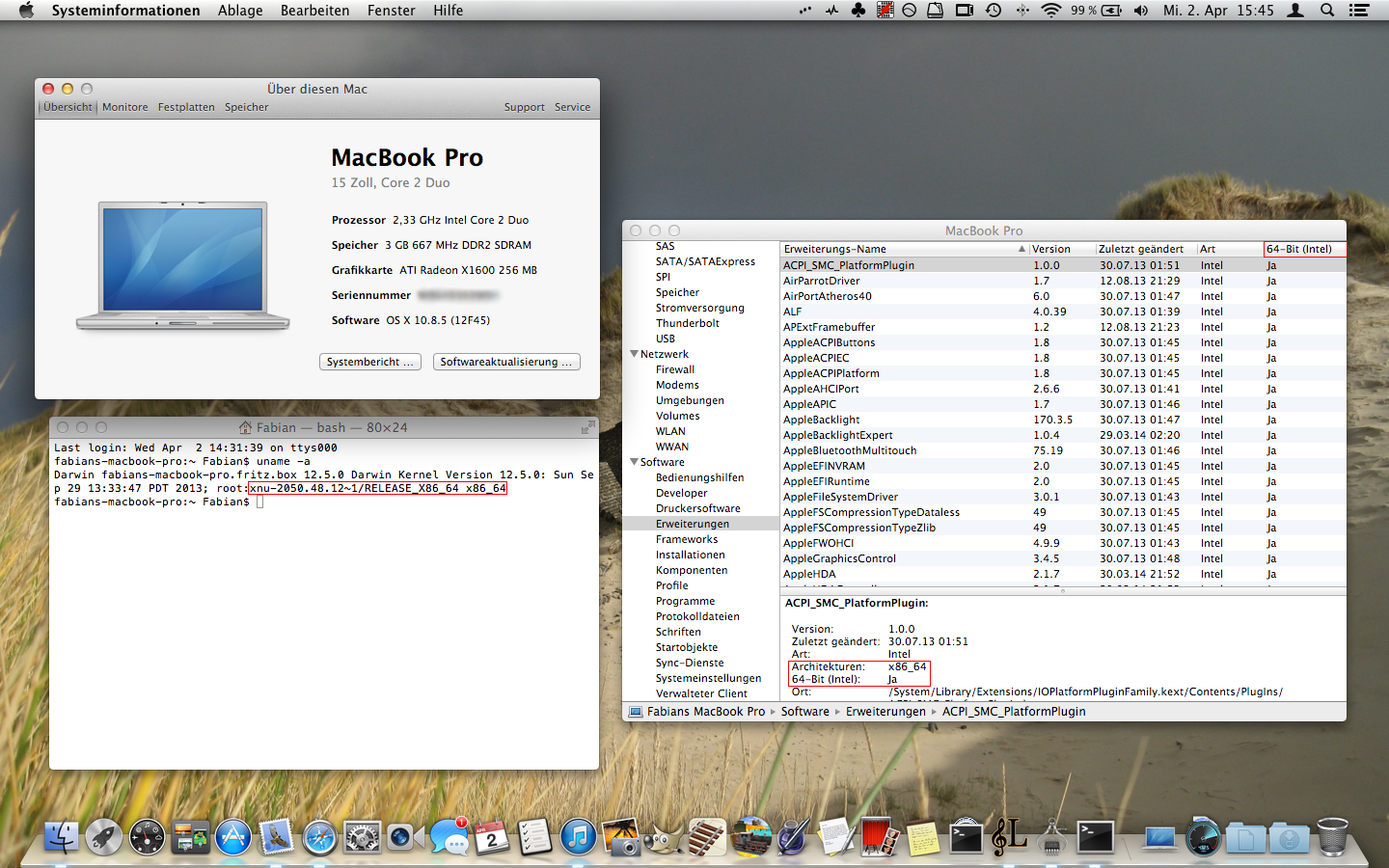
Task: Open Reminders checklist icon in Dock
Action: click(x=533, y=836)
